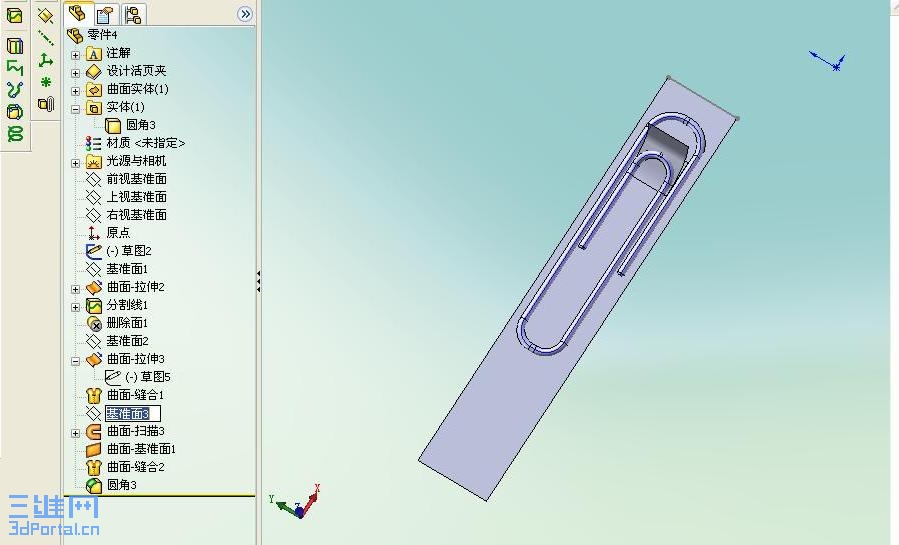Click the 删除面1 delete face icon

(x=93, y=323)
